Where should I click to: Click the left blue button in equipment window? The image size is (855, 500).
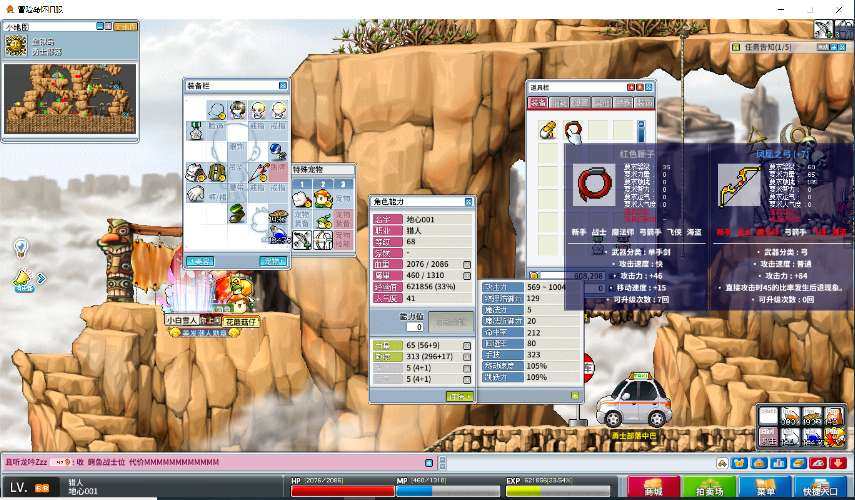(200, 261)
